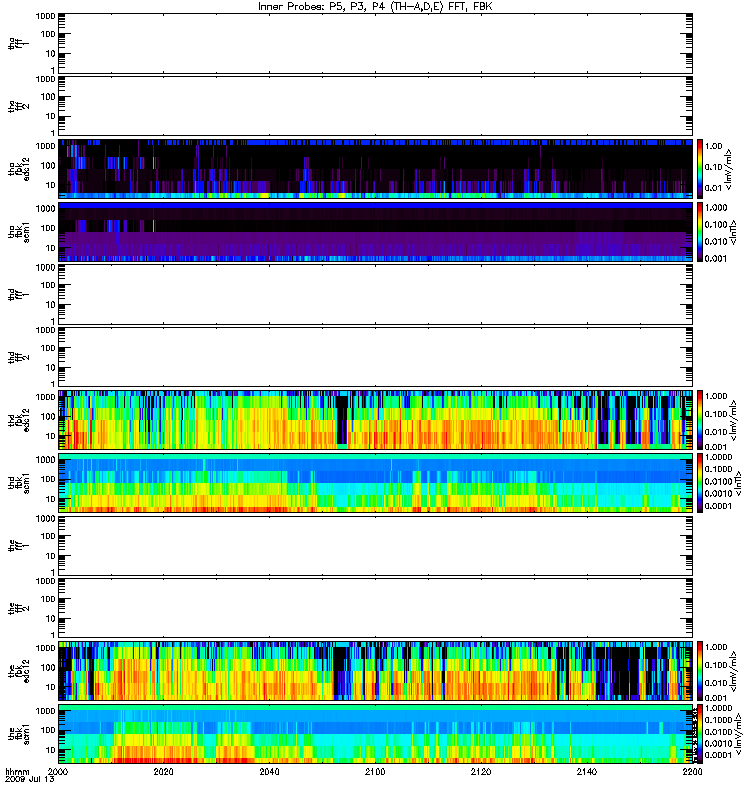Click the 'the' edc12 color bar
This screenshot has height=800, width=750.
pos(700,671)
